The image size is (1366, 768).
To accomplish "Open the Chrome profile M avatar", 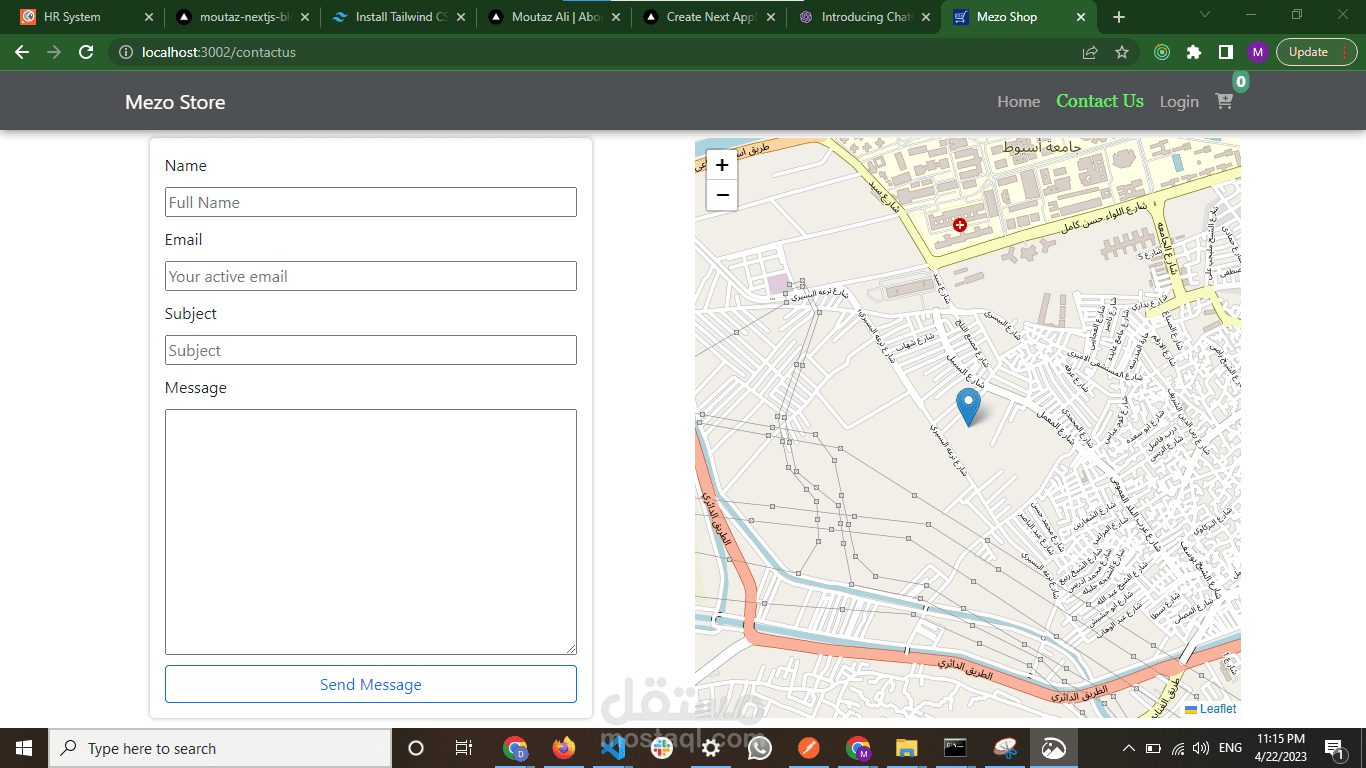I will pyautogui.click(x=1258, y=52).
